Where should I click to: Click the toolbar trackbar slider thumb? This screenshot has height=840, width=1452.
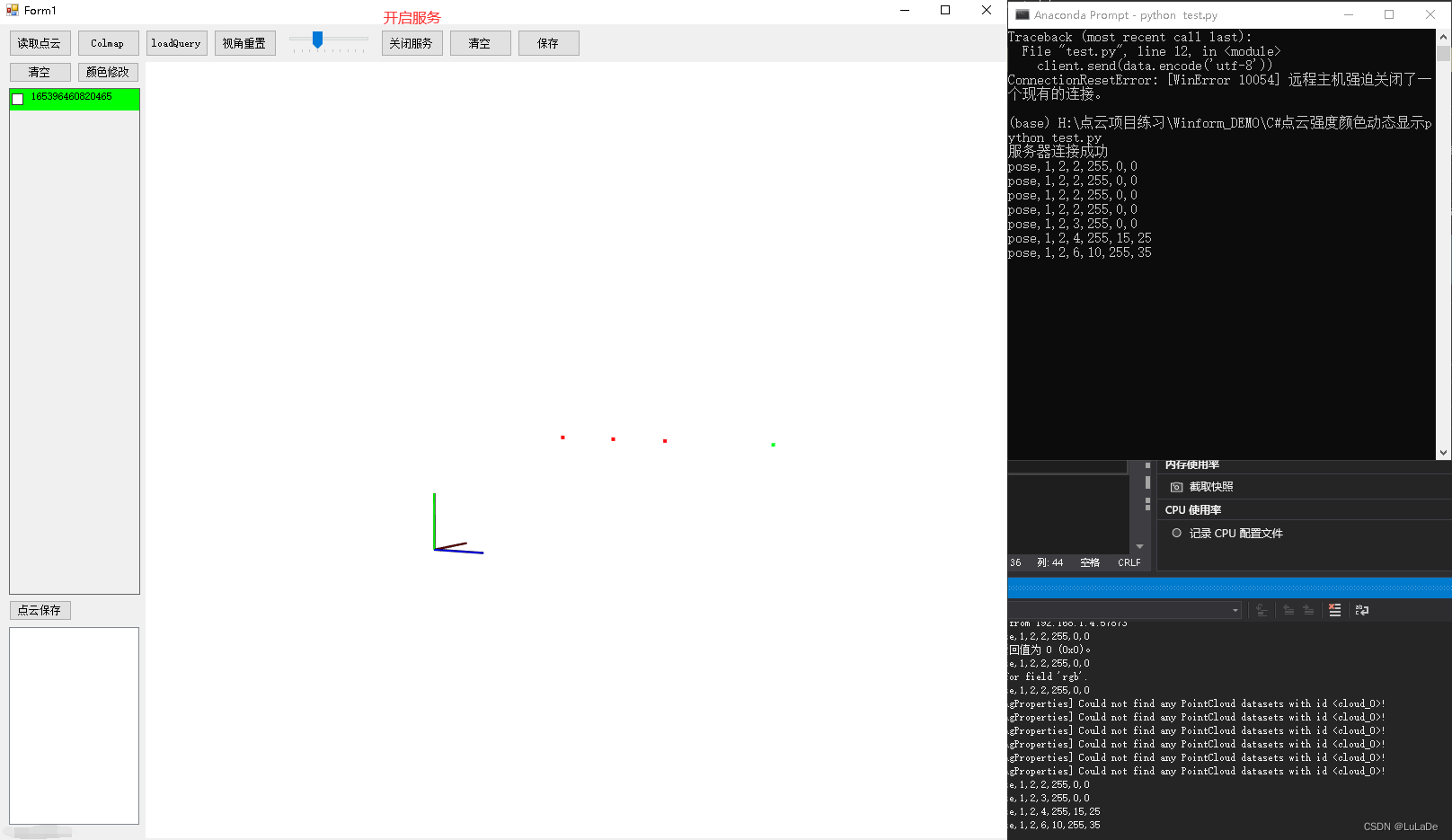tap(317, 40)
